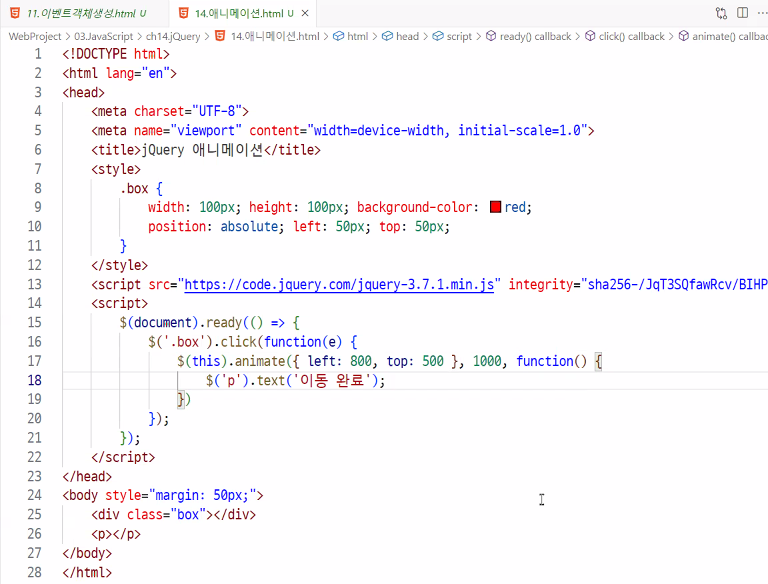Click line number 28 in the gutter
The width and height of the screenshot is (768, 584).
(34, 572)
